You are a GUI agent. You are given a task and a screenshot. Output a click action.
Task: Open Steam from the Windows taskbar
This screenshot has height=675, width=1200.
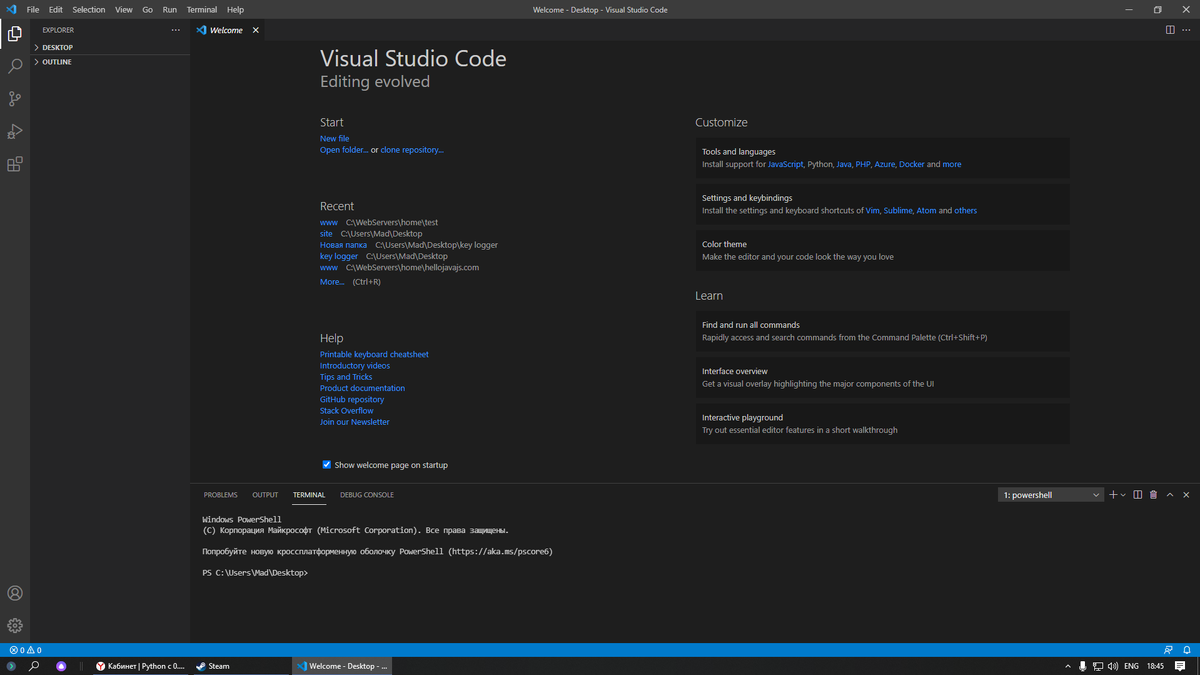pyautogui.click(x=213, y=666)
